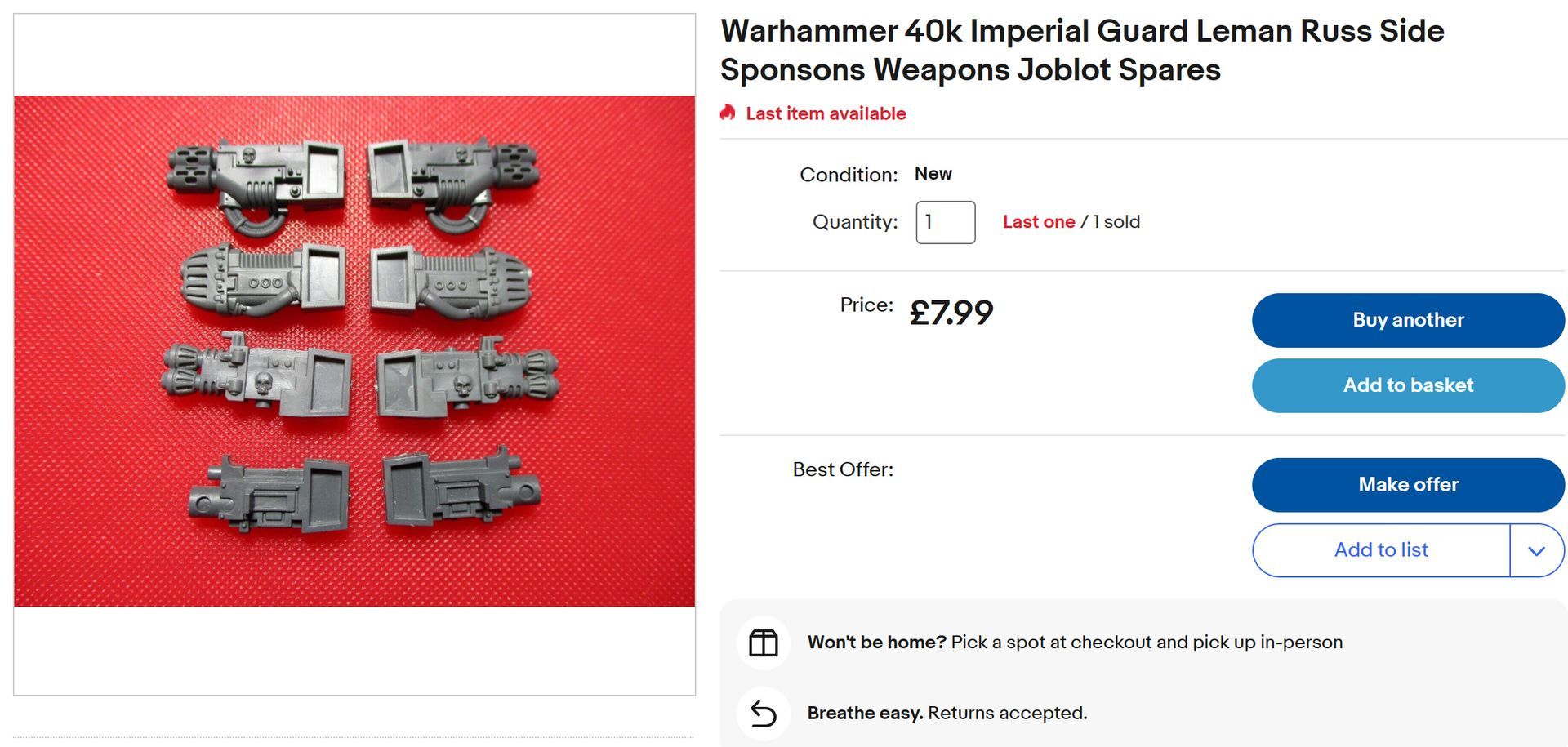Click the Won't be home? pickup message
The image size is (1568, 747).
click(x=1074, y=643)
